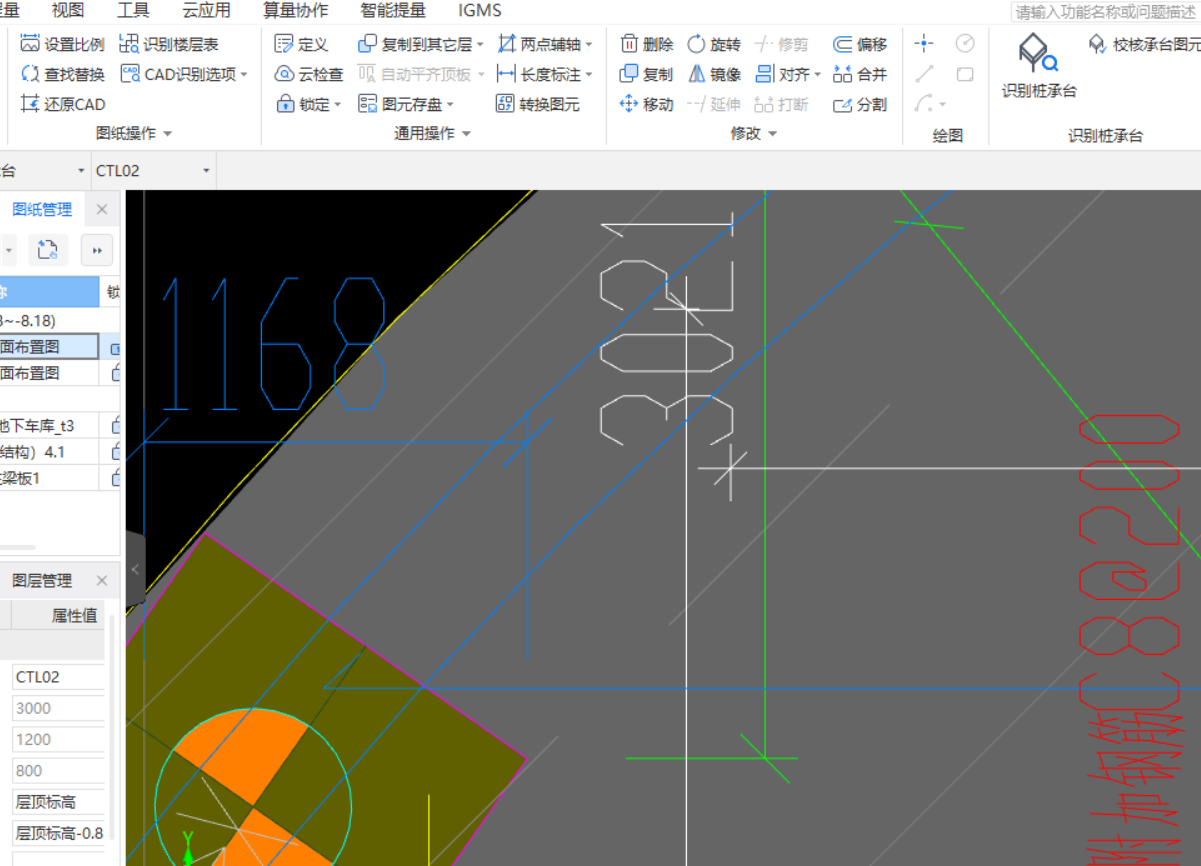Select the circle draw tool in 绘图
Viewport: 1201px width, 866px height.
(965, 43)
